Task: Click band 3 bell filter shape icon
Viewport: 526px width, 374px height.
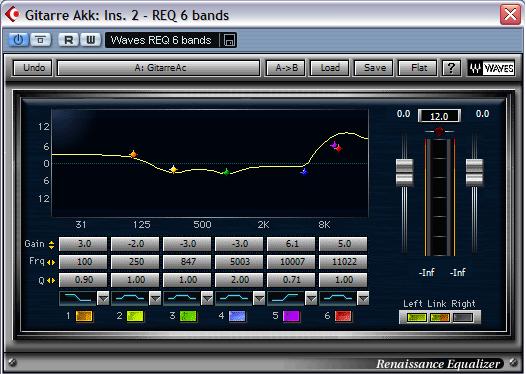Action: [182, 298]
